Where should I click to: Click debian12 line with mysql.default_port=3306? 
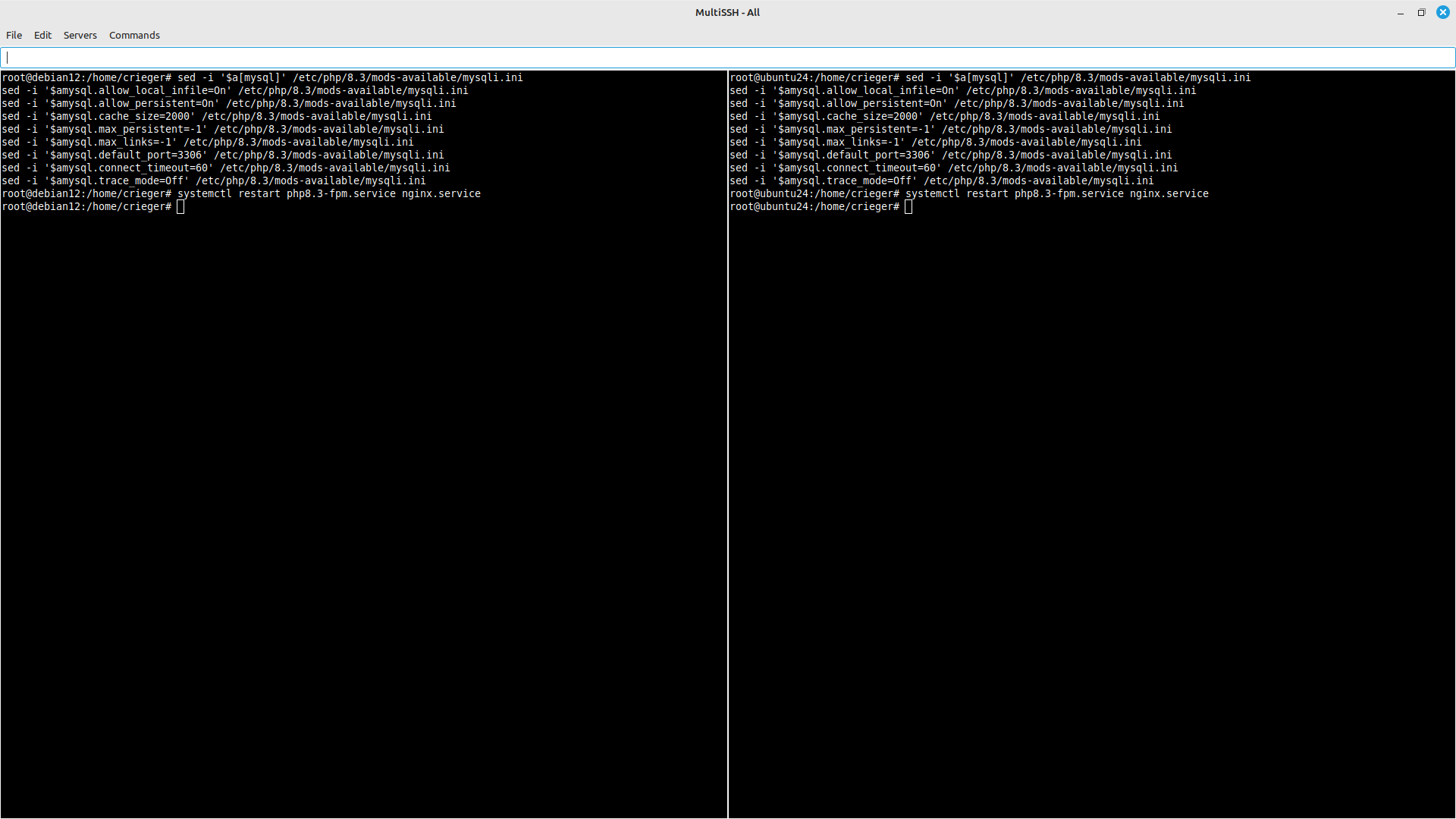click(x=223, y=155)
